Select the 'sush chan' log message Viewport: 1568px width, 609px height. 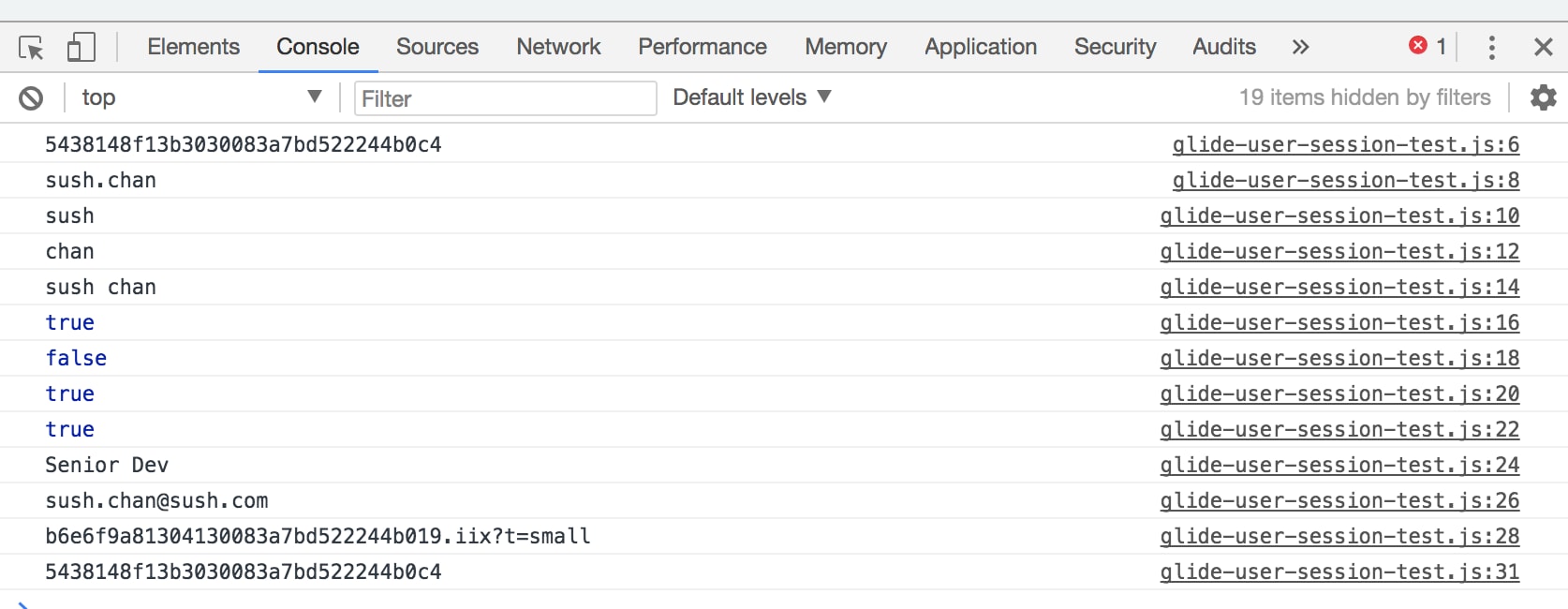coord(101,287)
